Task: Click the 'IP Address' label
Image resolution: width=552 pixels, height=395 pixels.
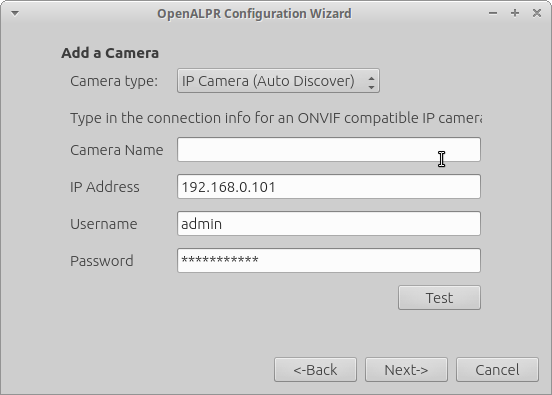Action: (105, 187)
